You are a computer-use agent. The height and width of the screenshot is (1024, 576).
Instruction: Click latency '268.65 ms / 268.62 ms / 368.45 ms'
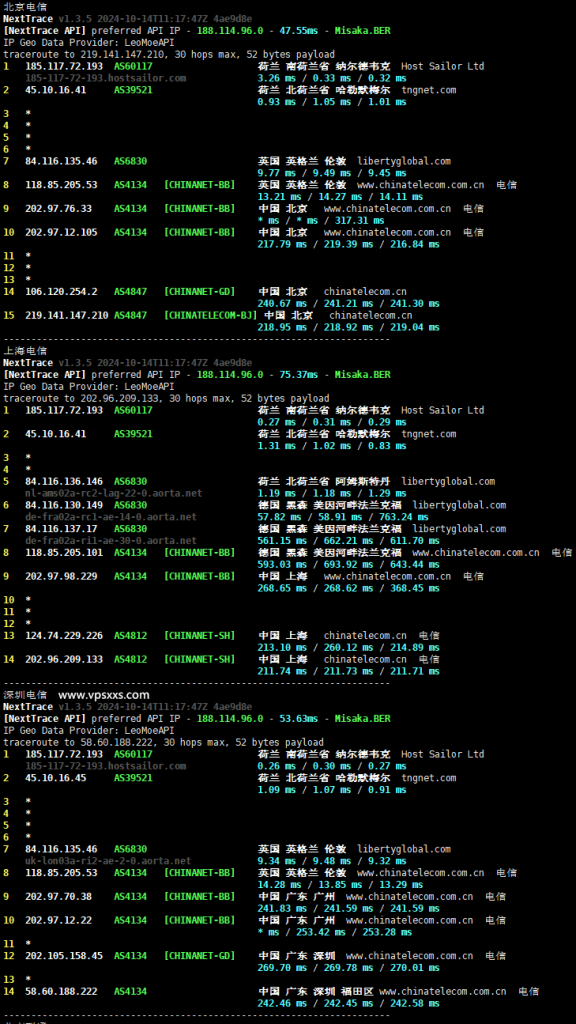(349, 588)
